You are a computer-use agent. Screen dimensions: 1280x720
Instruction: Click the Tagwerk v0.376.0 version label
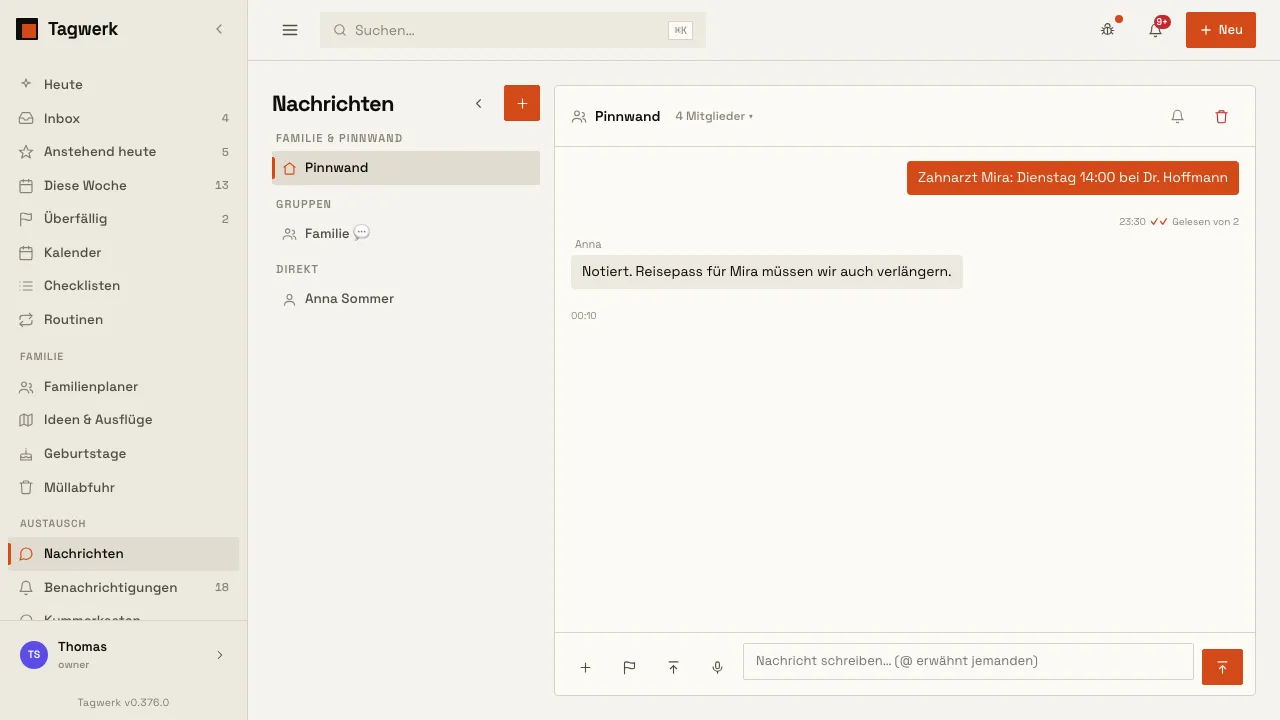point(124,702)
